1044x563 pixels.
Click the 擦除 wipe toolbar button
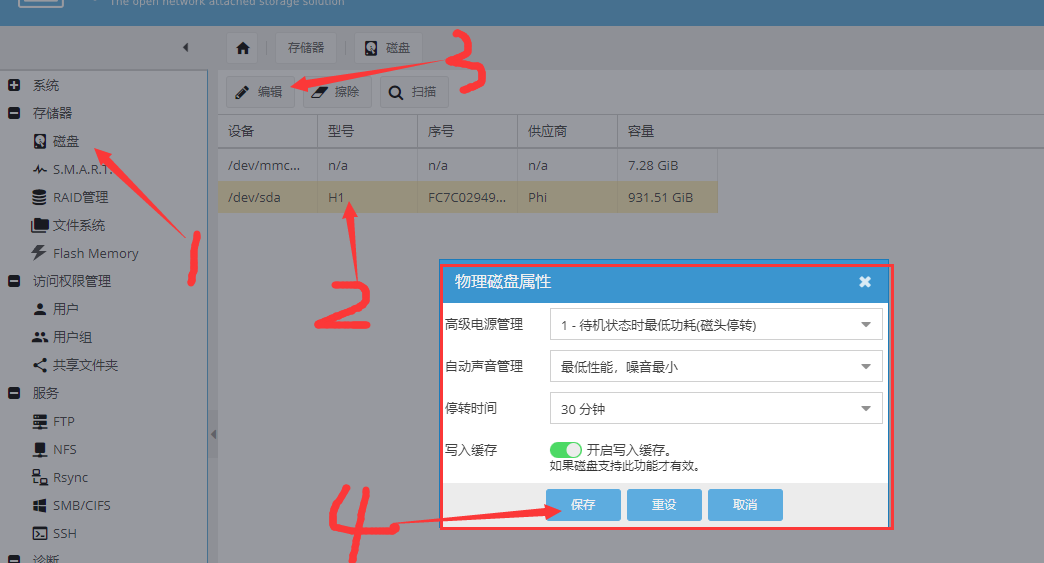click(337, 92)
